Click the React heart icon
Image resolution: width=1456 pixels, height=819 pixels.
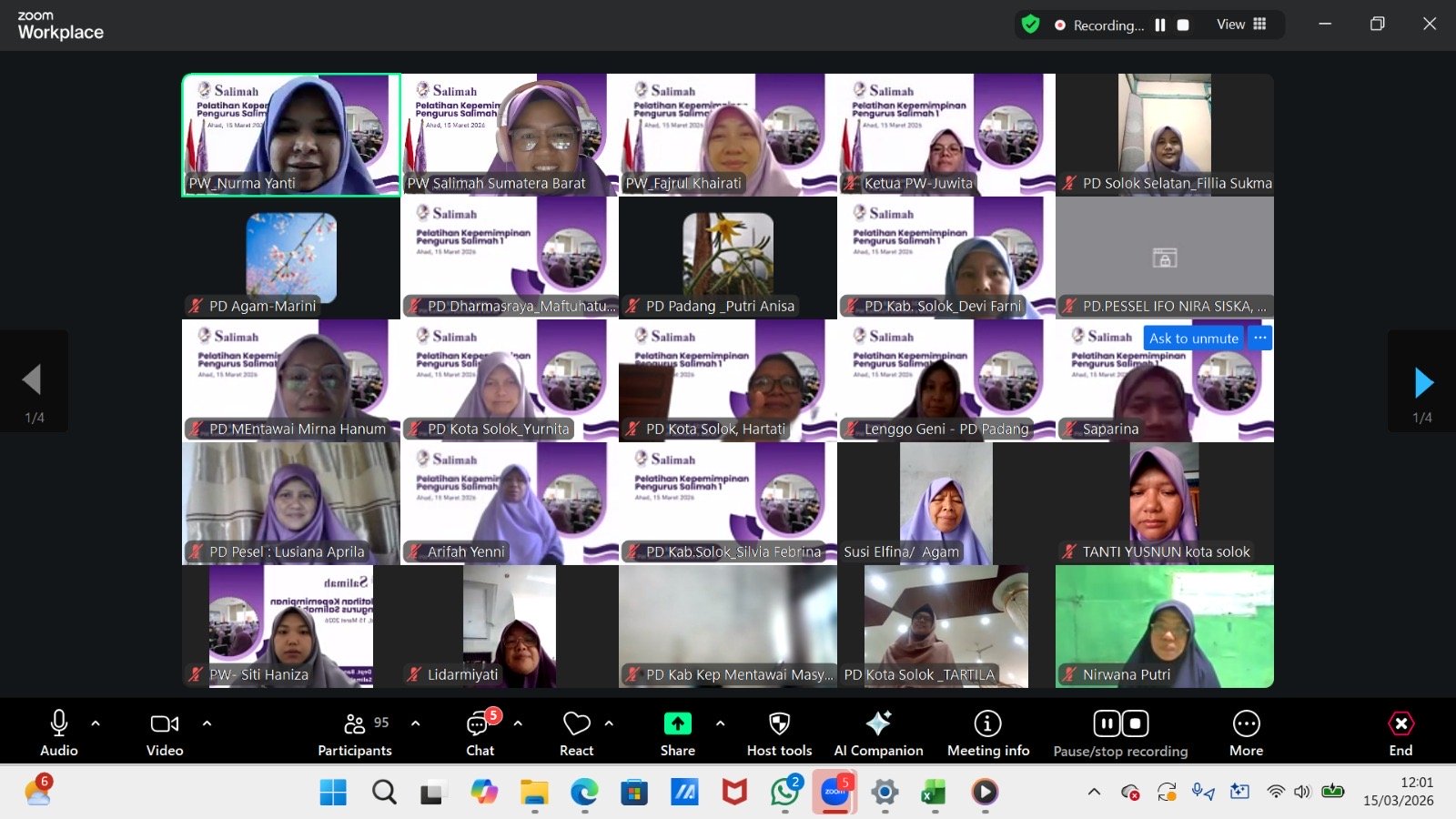tap(576, 733)
